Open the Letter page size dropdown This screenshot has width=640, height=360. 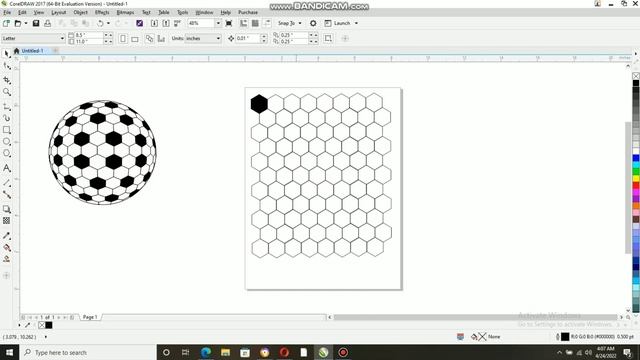point(62,38)
